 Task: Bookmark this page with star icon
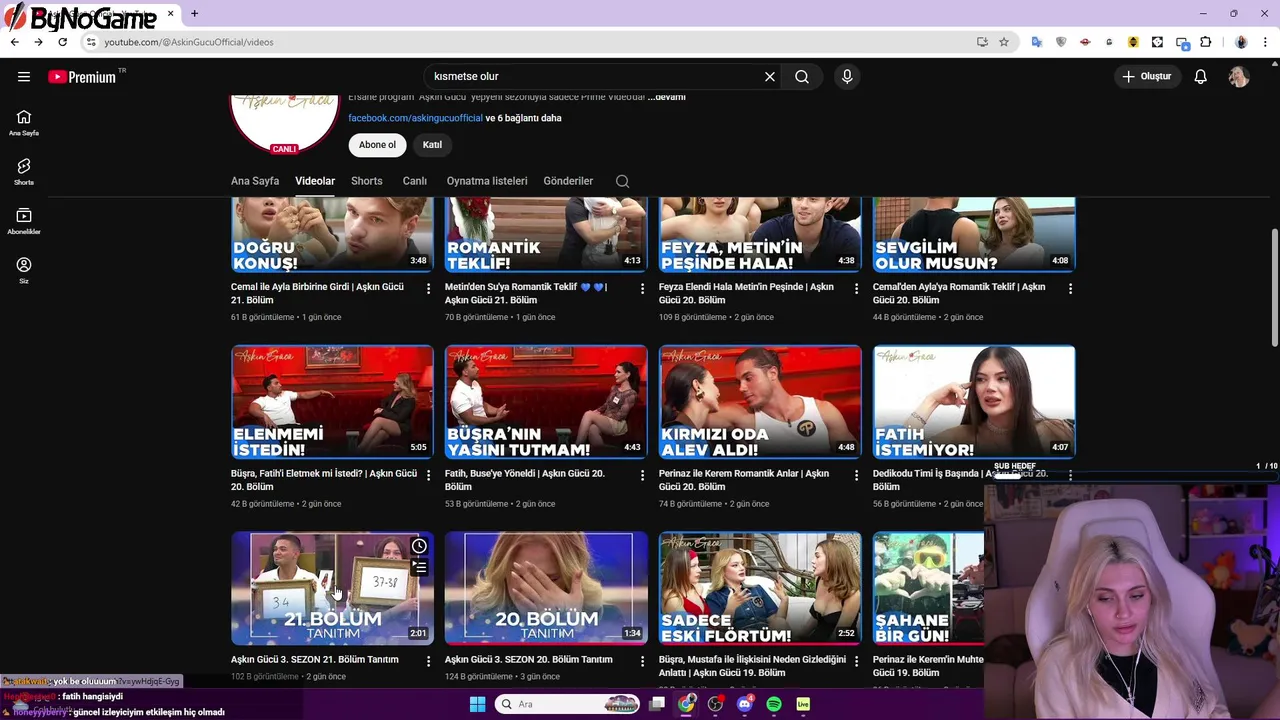1004,42
